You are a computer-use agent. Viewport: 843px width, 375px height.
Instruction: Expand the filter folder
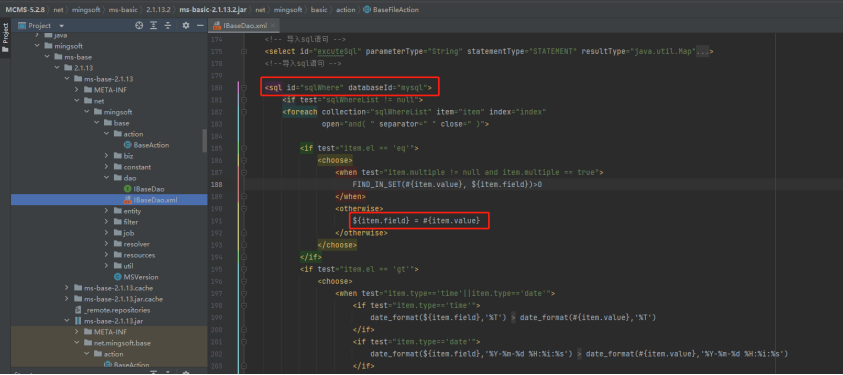click(106, 222)
